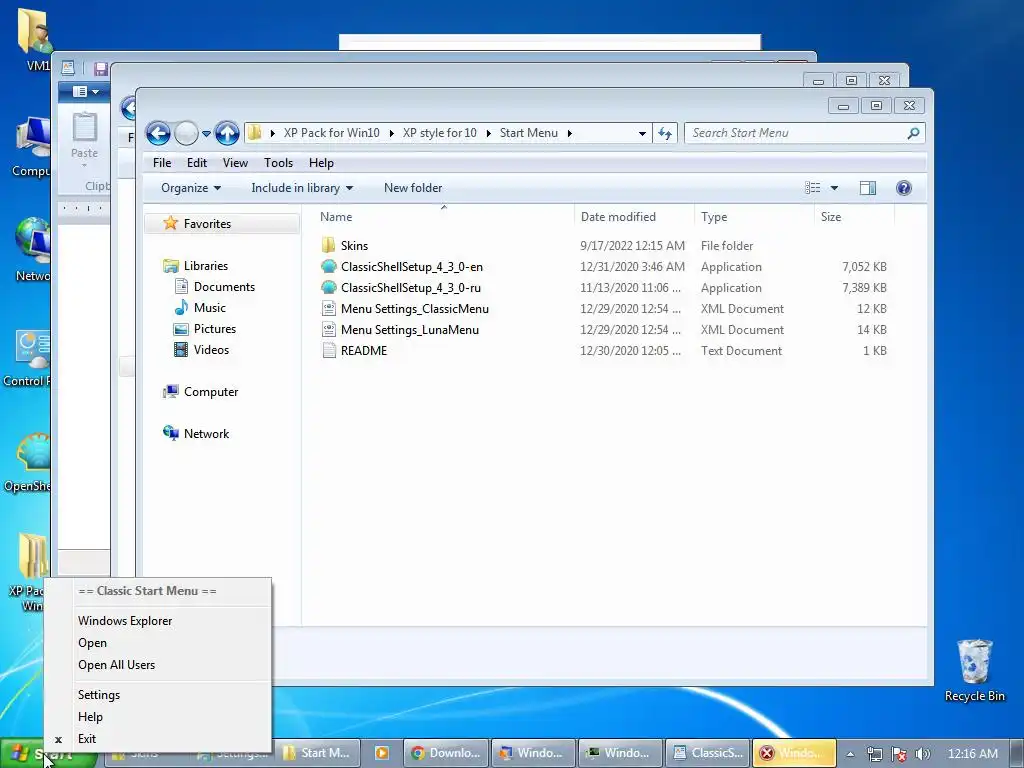Screen dimensions: 1024x768
Task: Open the recent pages dropdown arrow
Action: (206, 134)
